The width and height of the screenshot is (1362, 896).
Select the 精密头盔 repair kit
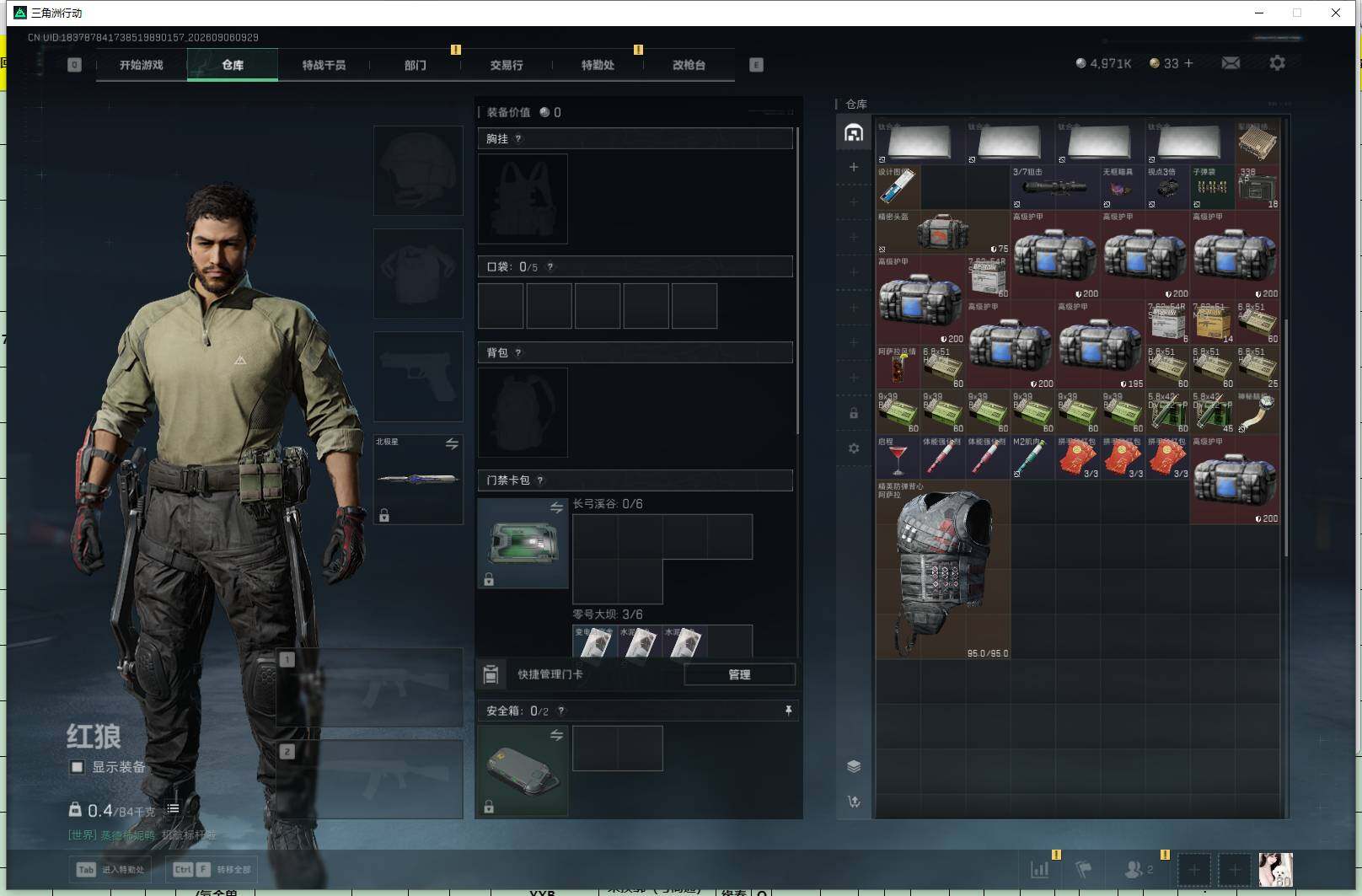point(942,232)
